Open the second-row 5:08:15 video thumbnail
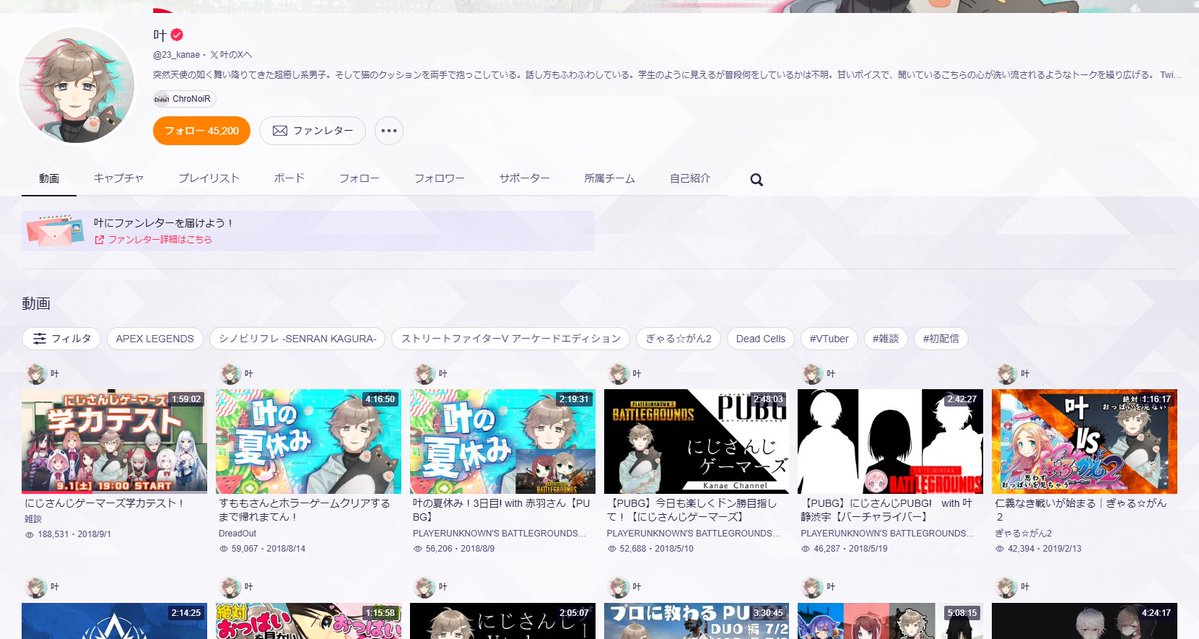The width and height of the screenshot is (1199, 639). [x=890, y=621]
